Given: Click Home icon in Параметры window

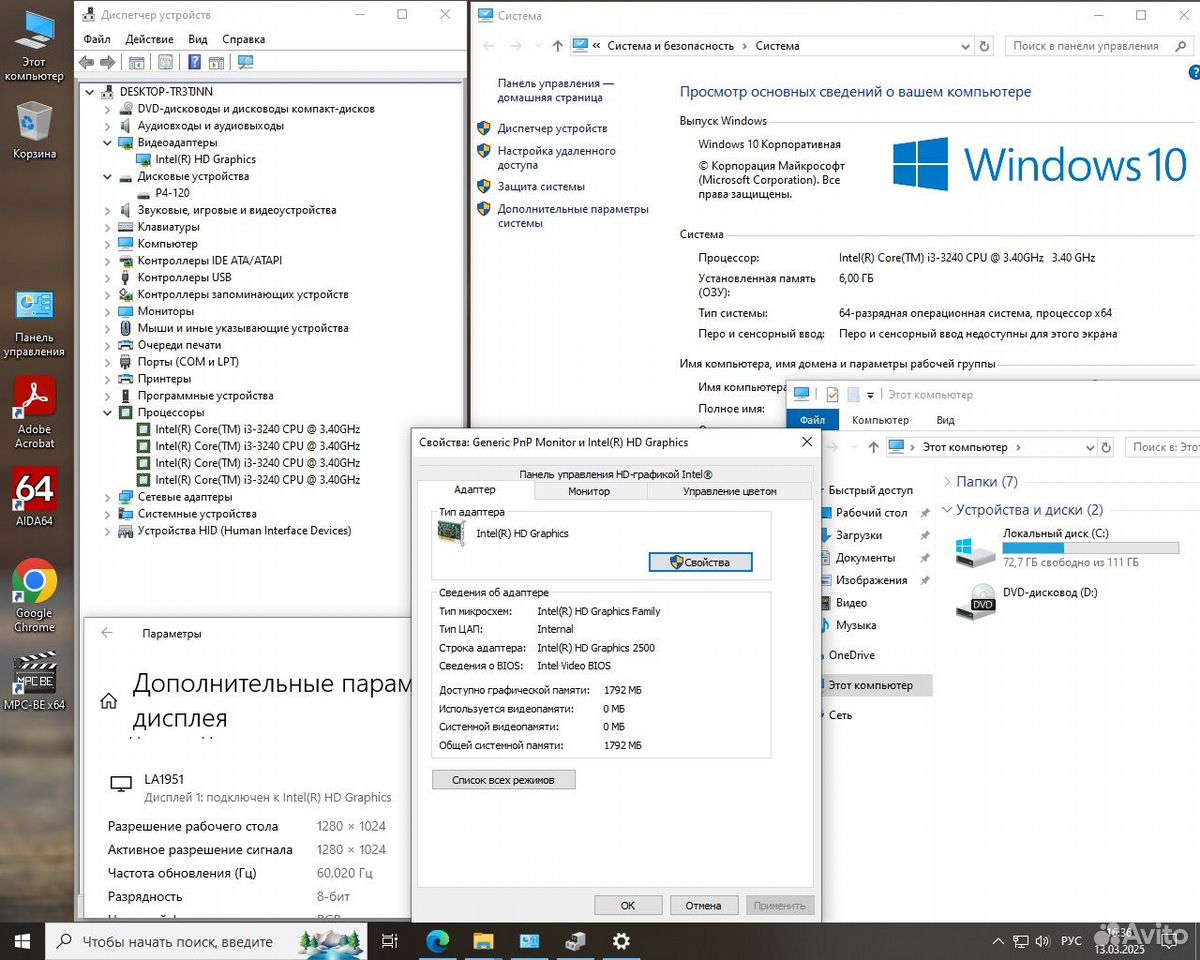Looking at the screenshot, I should point(109,701).
